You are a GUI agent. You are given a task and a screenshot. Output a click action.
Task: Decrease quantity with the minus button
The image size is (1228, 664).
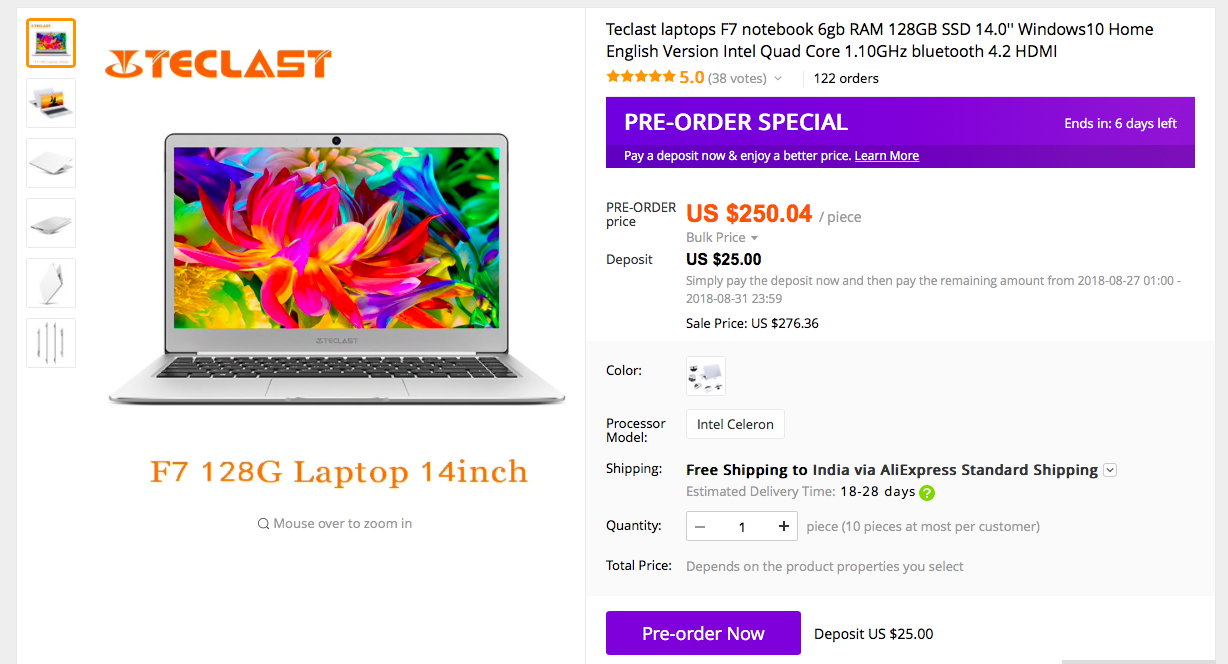tap(700, 526)
